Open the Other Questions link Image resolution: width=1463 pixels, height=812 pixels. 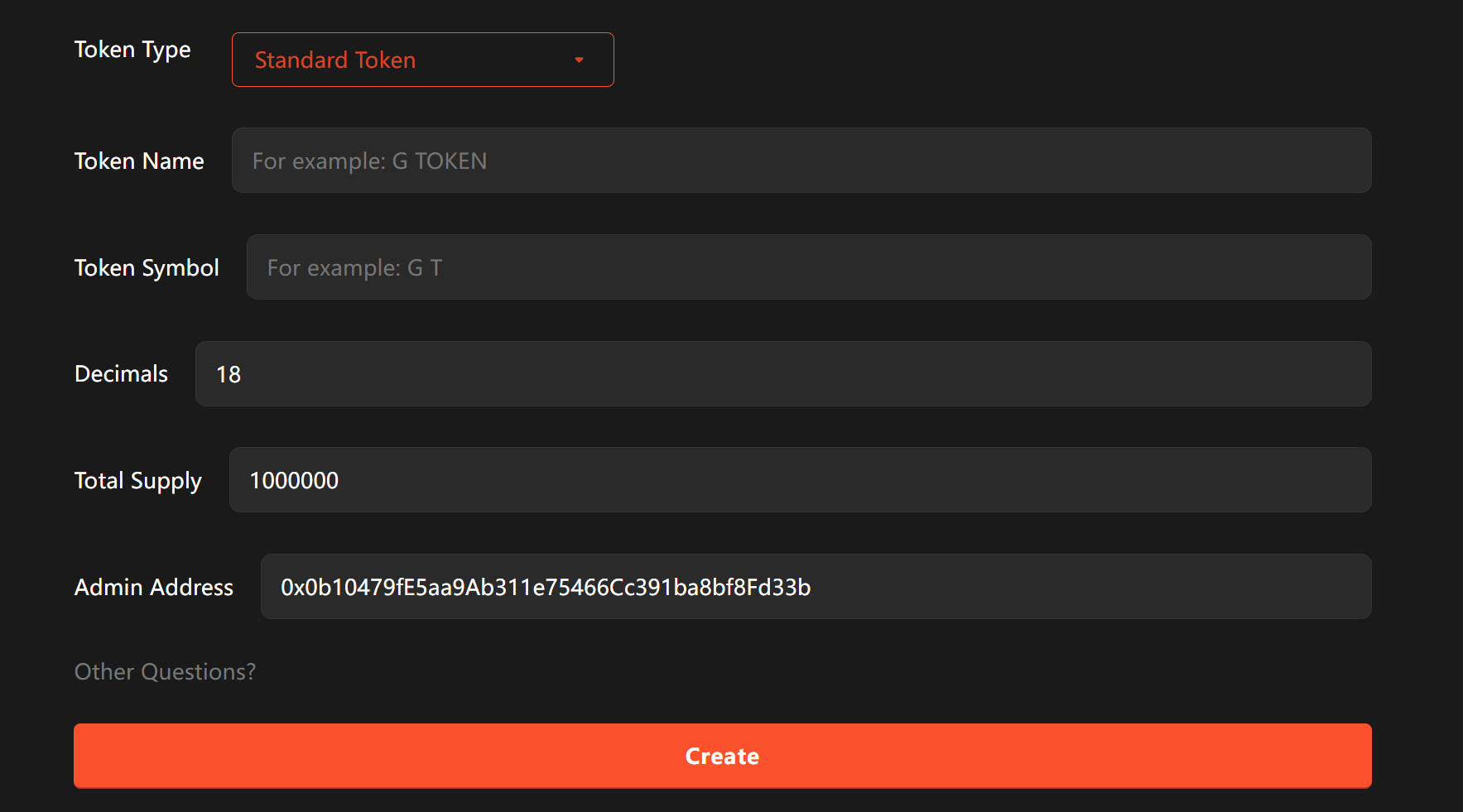(165, 671)
